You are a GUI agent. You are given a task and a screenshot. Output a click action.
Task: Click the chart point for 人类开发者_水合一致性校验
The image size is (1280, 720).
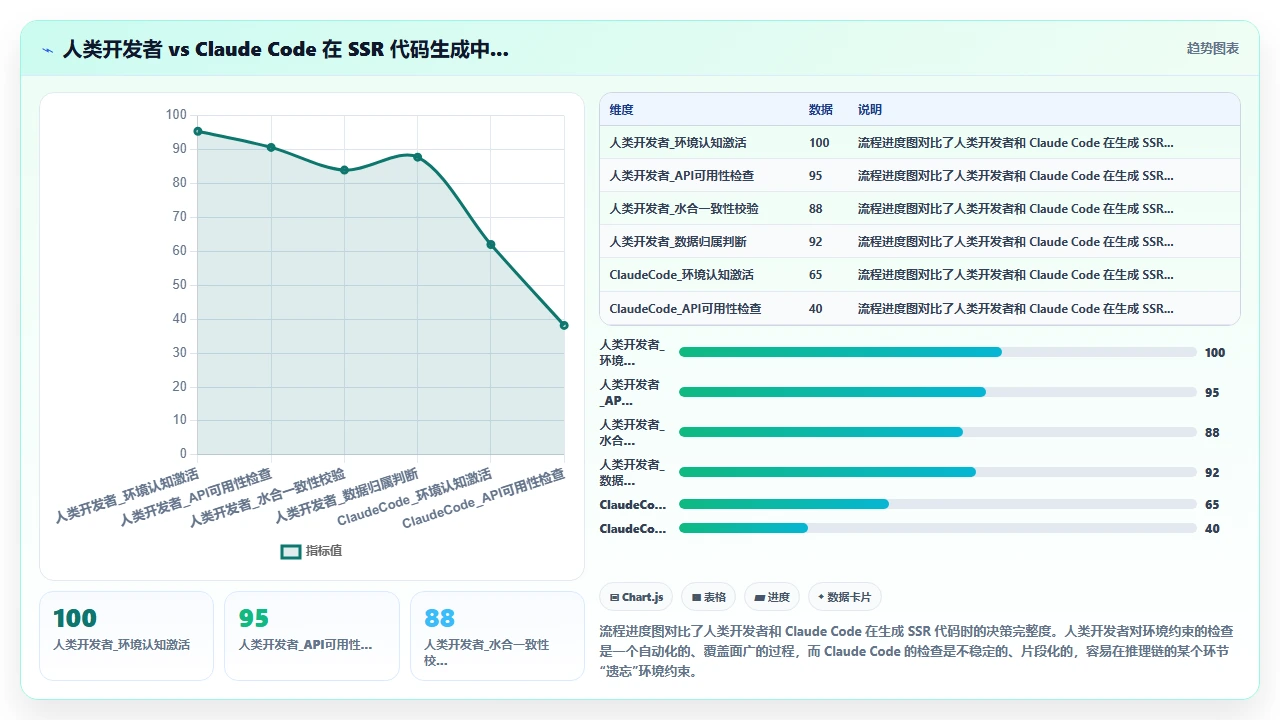344,170
